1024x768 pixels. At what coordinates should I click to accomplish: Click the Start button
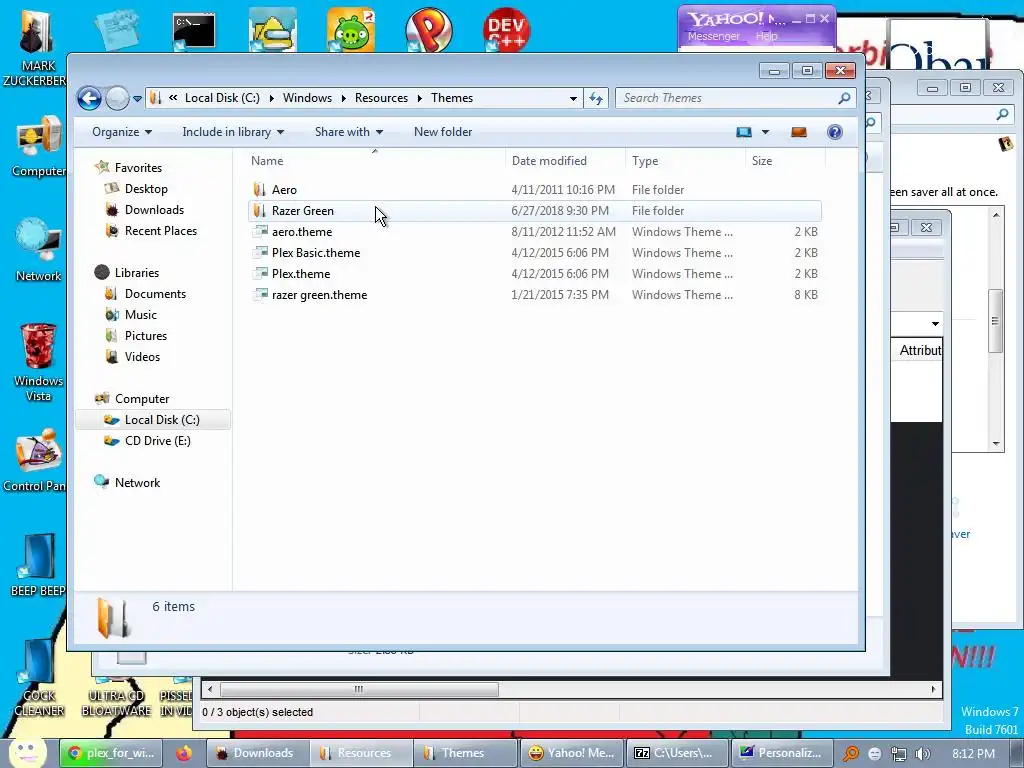pos(27,752)
